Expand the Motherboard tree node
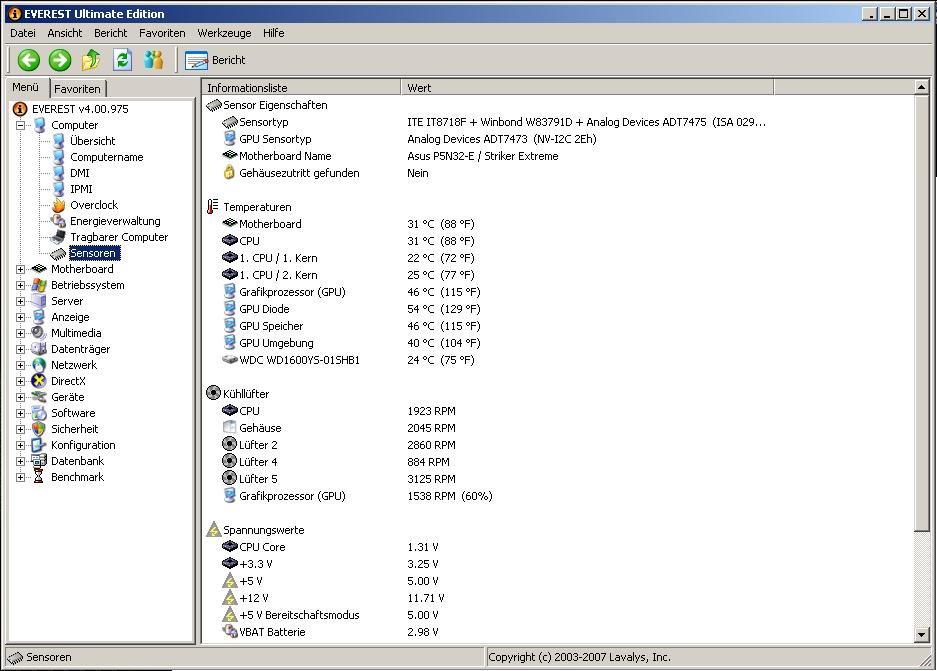This screenshot has width=937, height=671. point(20,269)
